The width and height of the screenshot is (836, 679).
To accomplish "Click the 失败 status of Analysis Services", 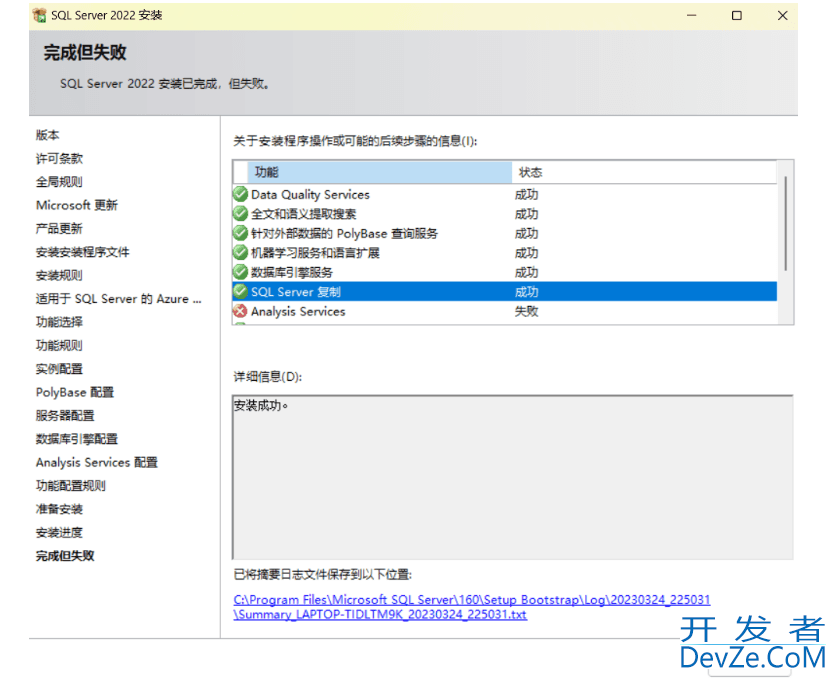I will (526, 311).
